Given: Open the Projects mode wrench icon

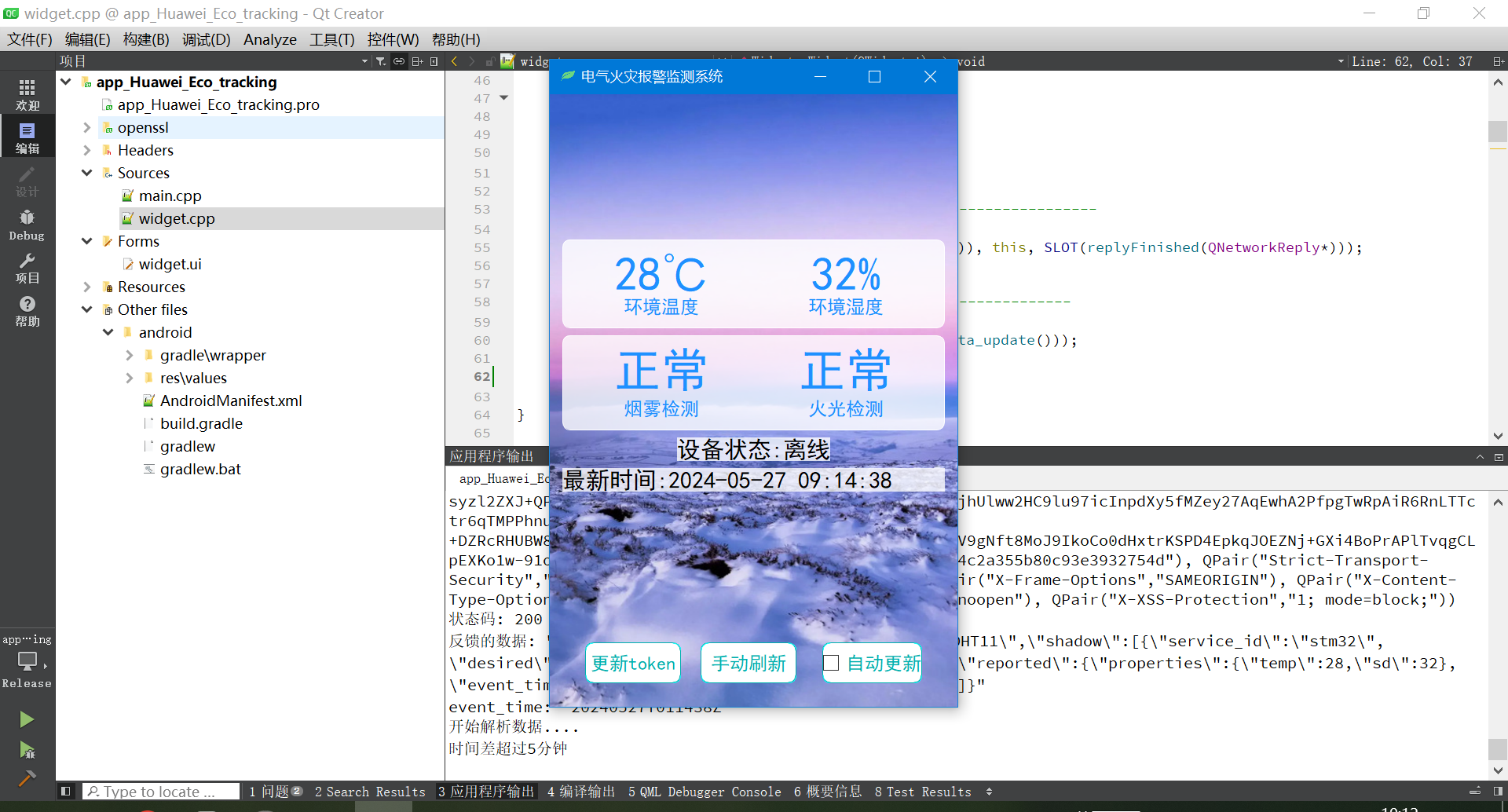Looking at the screenshot, I should (x=27, y=267).
